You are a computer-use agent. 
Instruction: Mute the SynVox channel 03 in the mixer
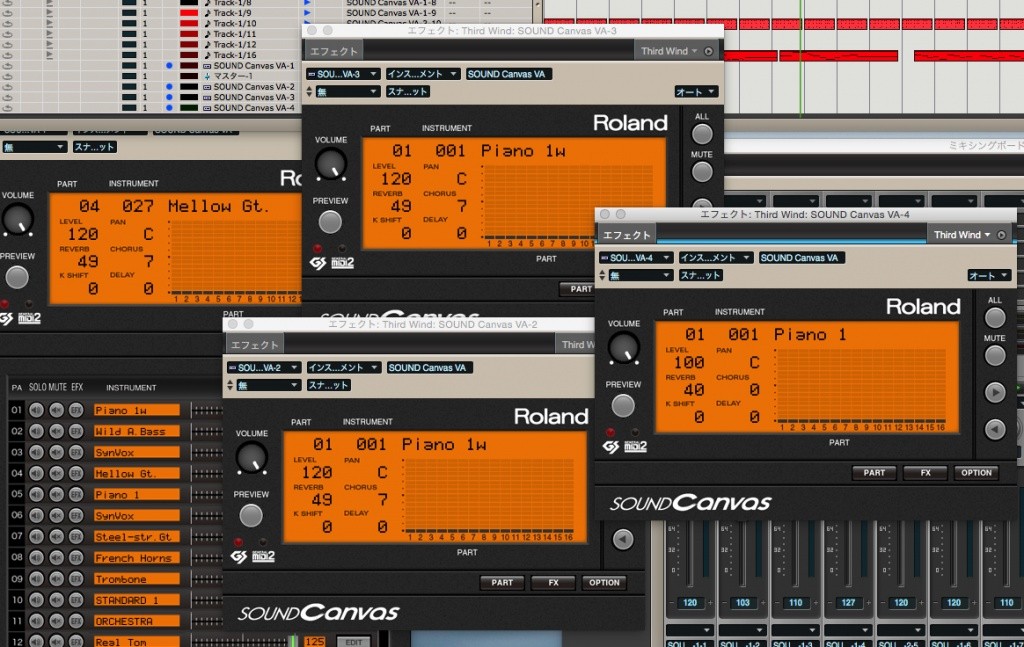[55, 451]
